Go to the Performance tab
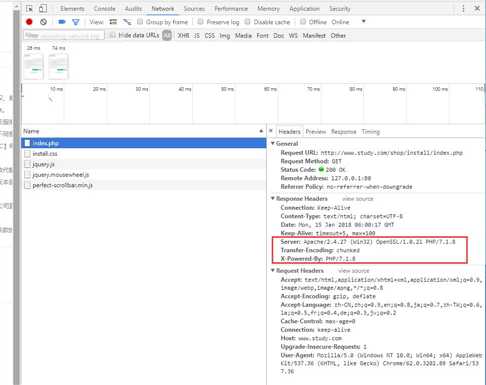The image size is (486, 385). point(231,9)
